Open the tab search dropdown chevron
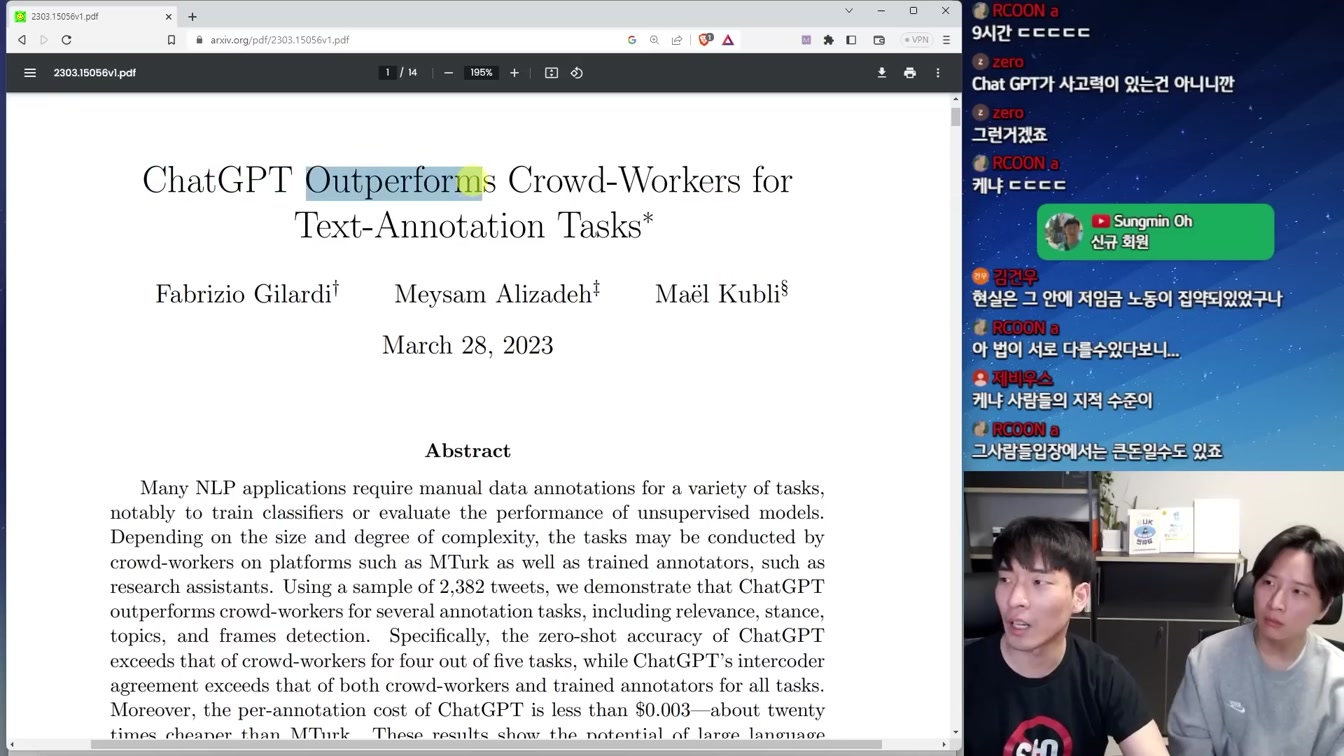This screenshot has width=1344, height=756. [849, 11]
